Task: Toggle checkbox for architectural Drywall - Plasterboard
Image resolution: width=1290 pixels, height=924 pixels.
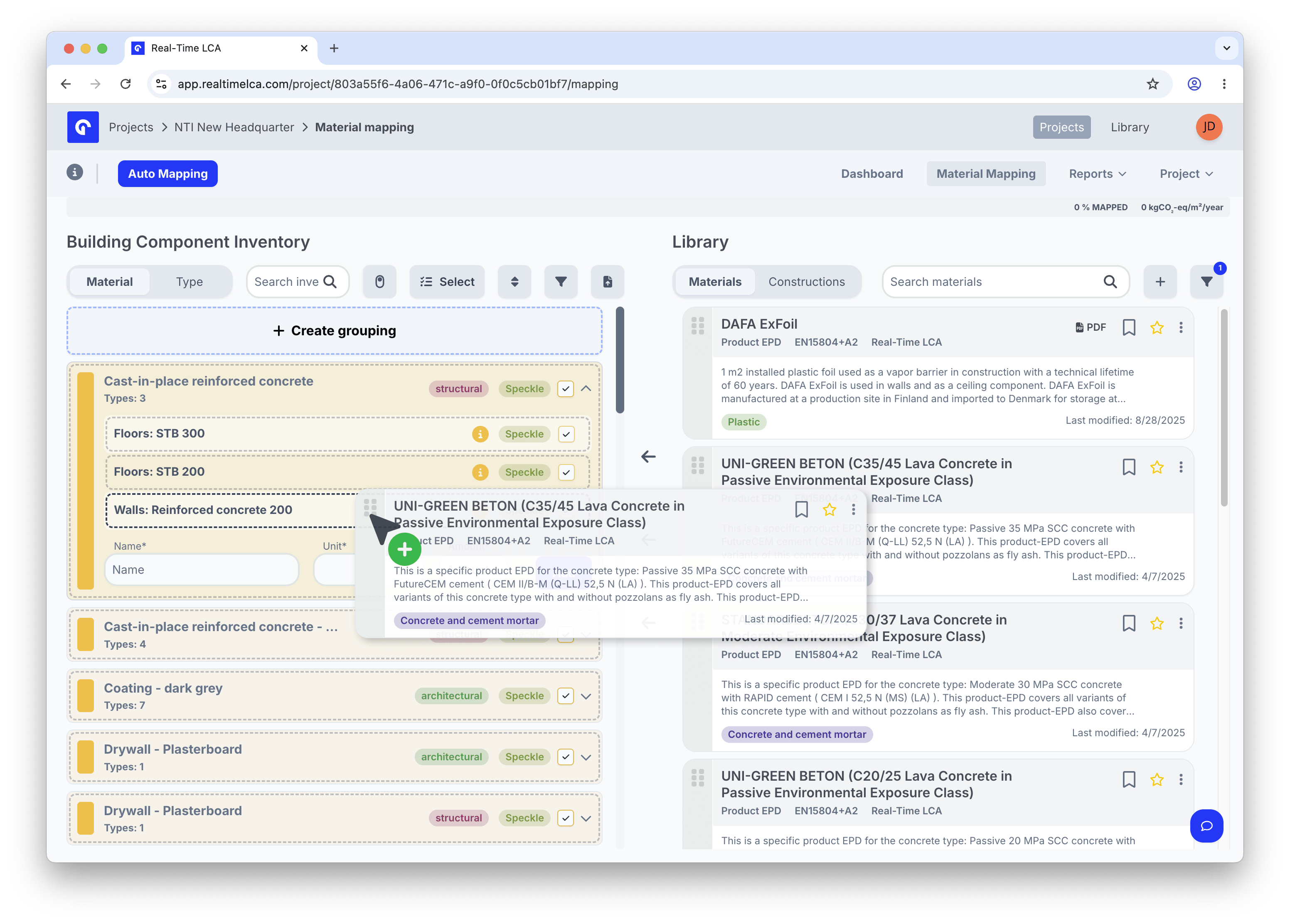Action: (565, 757)
